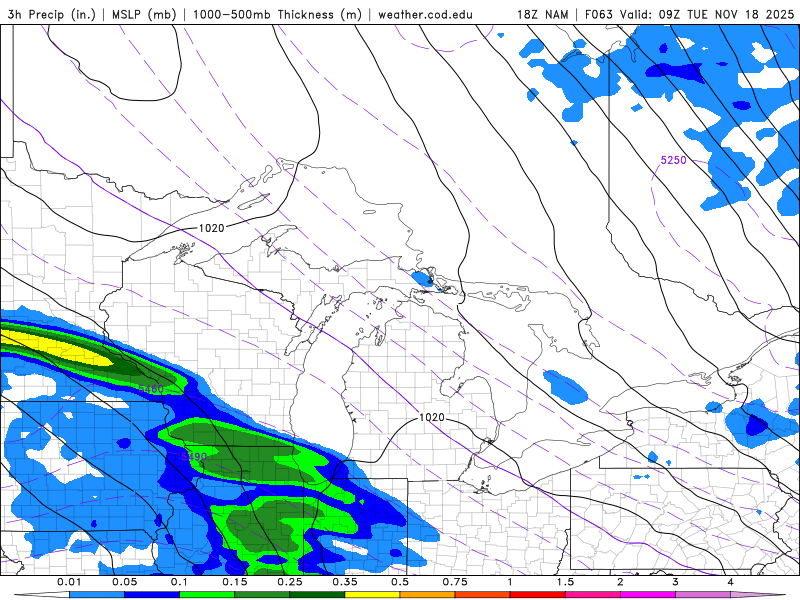Click the 'Valid: 09Z TUE NOV 18 2025' text

coord(707,14)
